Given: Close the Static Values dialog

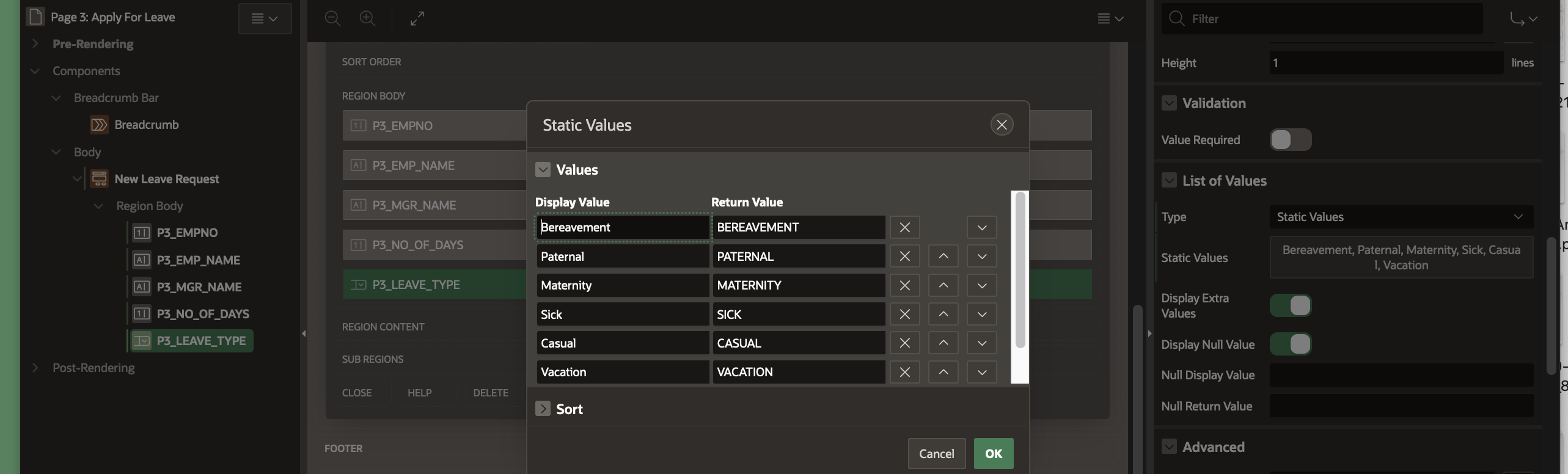Looking at the screenshot, I should [x=1001, y=125].
